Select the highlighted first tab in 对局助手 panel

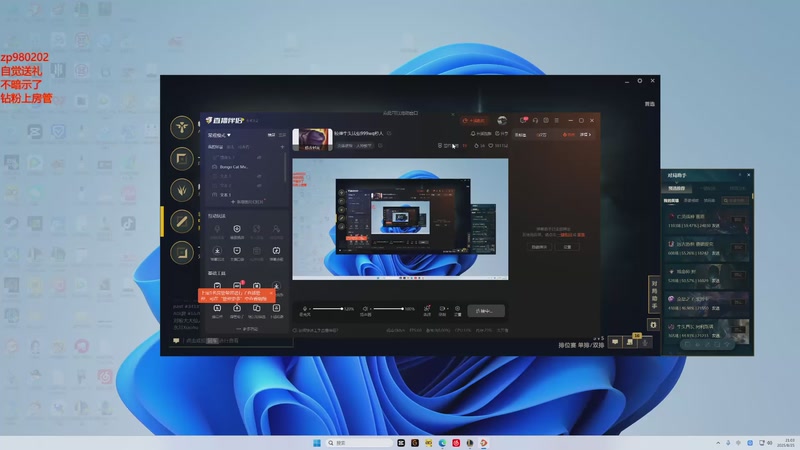coord(676,188)
